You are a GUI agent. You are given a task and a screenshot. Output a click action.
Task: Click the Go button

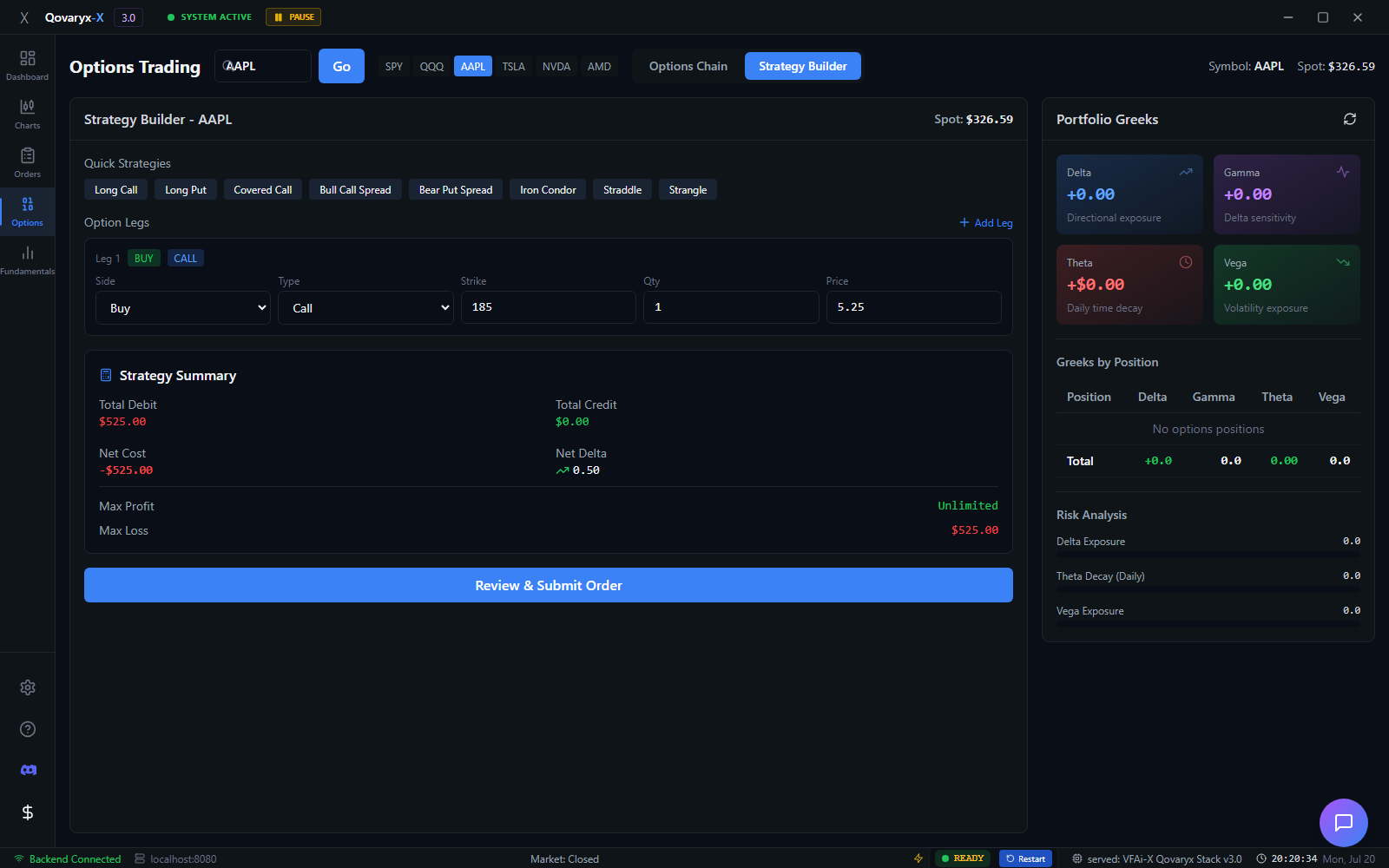tap(341, 66)
